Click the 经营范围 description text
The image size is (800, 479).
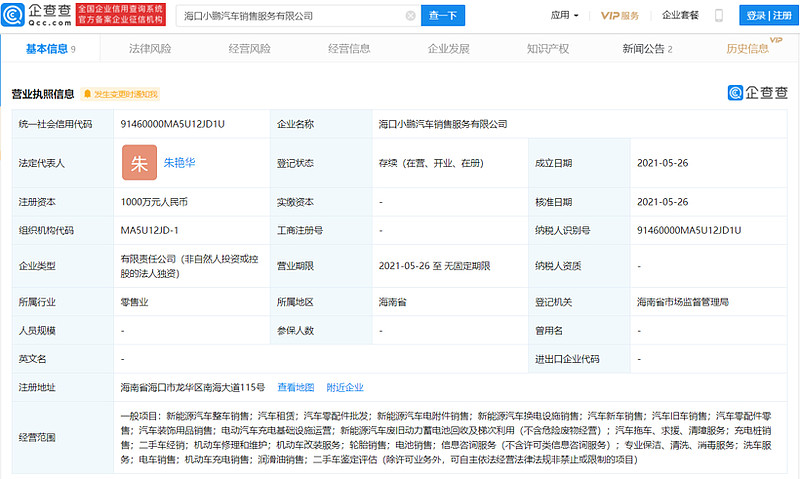[x=446, y=438]
